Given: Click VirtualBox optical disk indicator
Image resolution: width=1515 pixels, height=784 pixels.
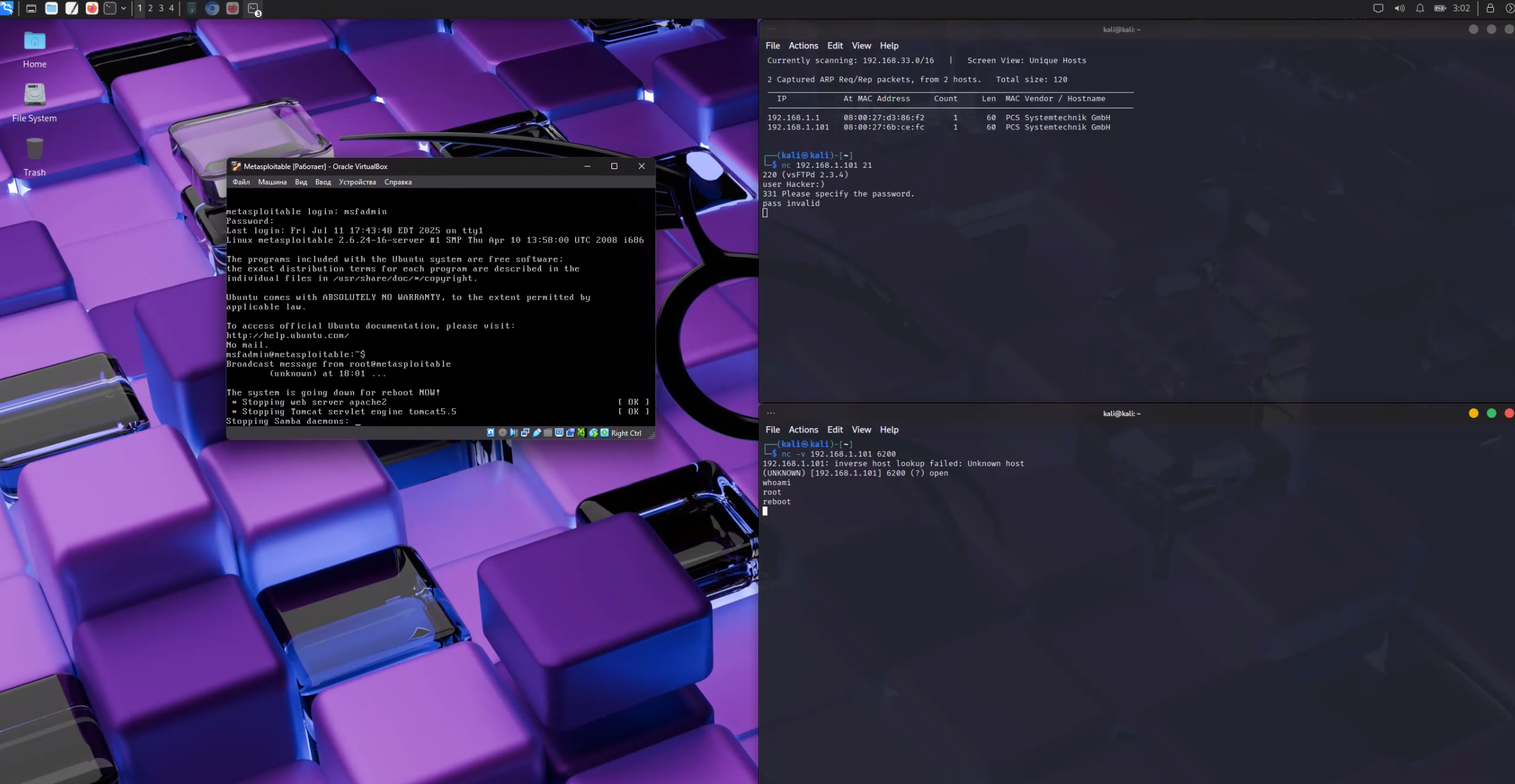Looking at the screenshot, I should (x=502, y=433).
